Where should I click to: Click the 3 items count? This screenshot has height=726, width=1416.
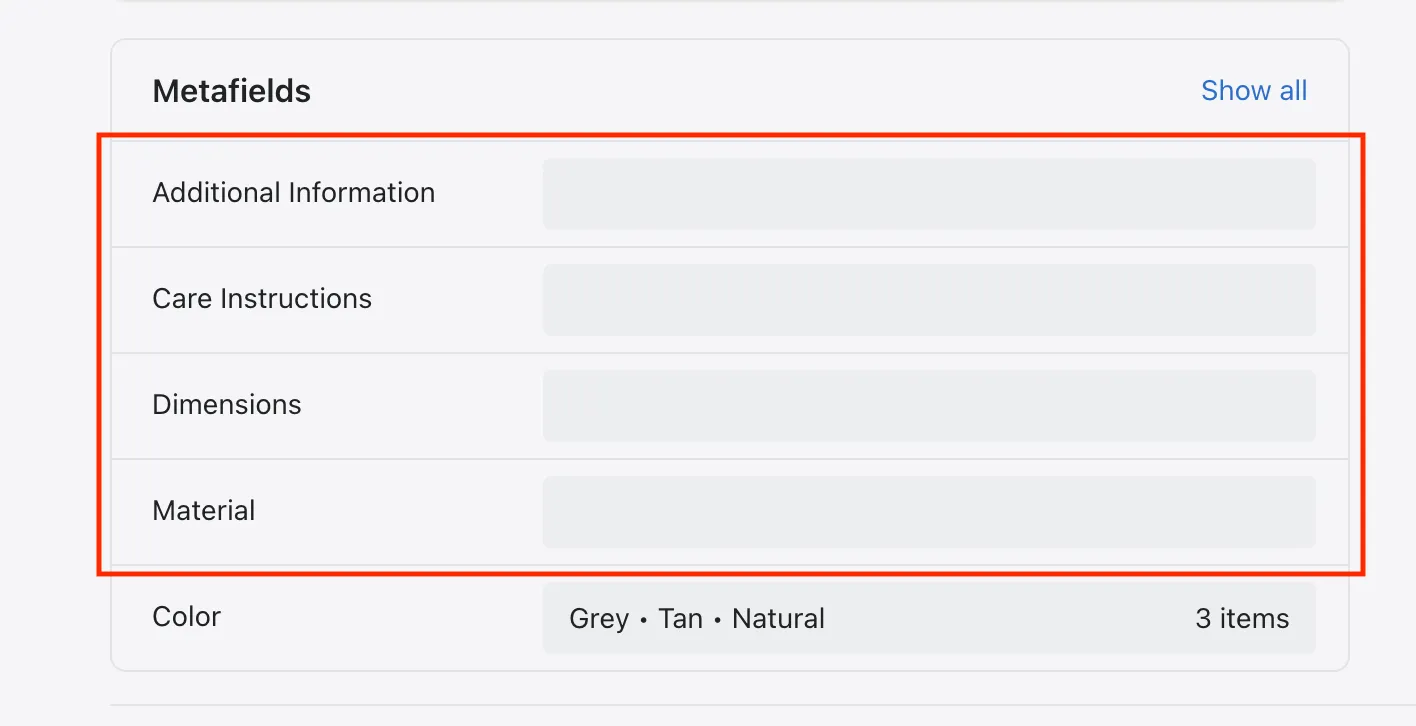pos(1242,619)
